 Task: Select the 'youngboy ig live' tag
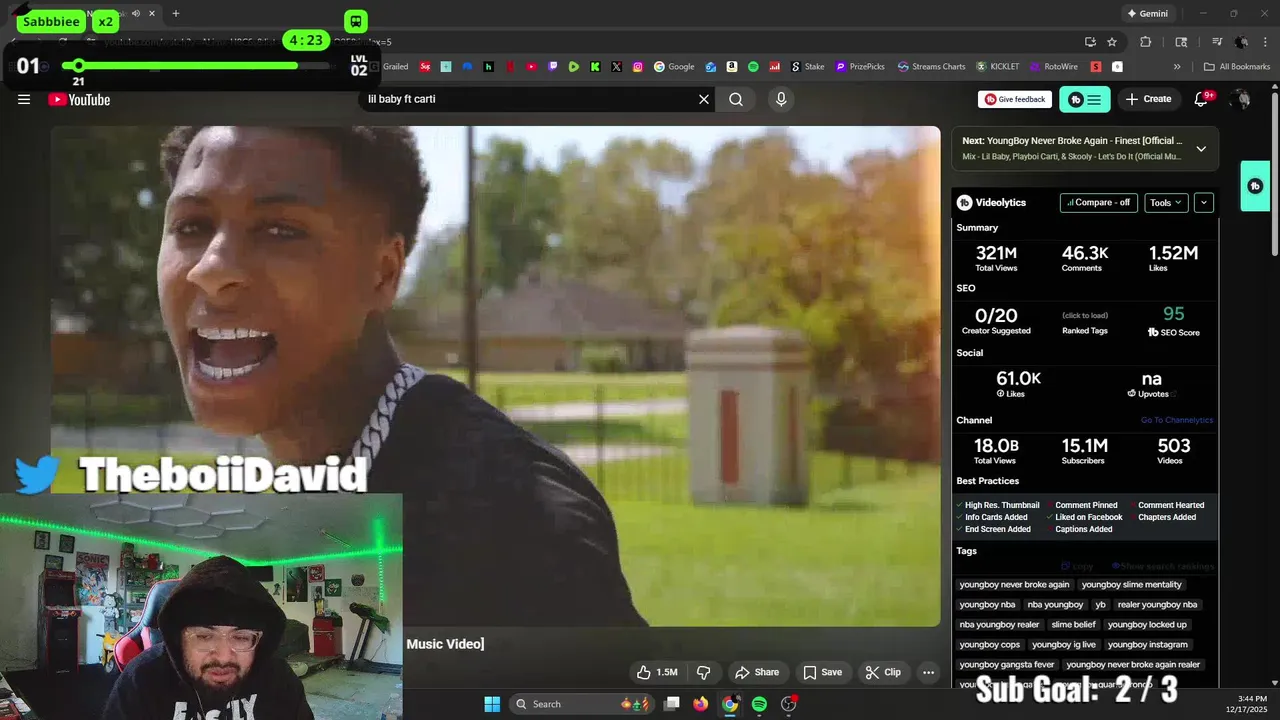pos(1064,644)
